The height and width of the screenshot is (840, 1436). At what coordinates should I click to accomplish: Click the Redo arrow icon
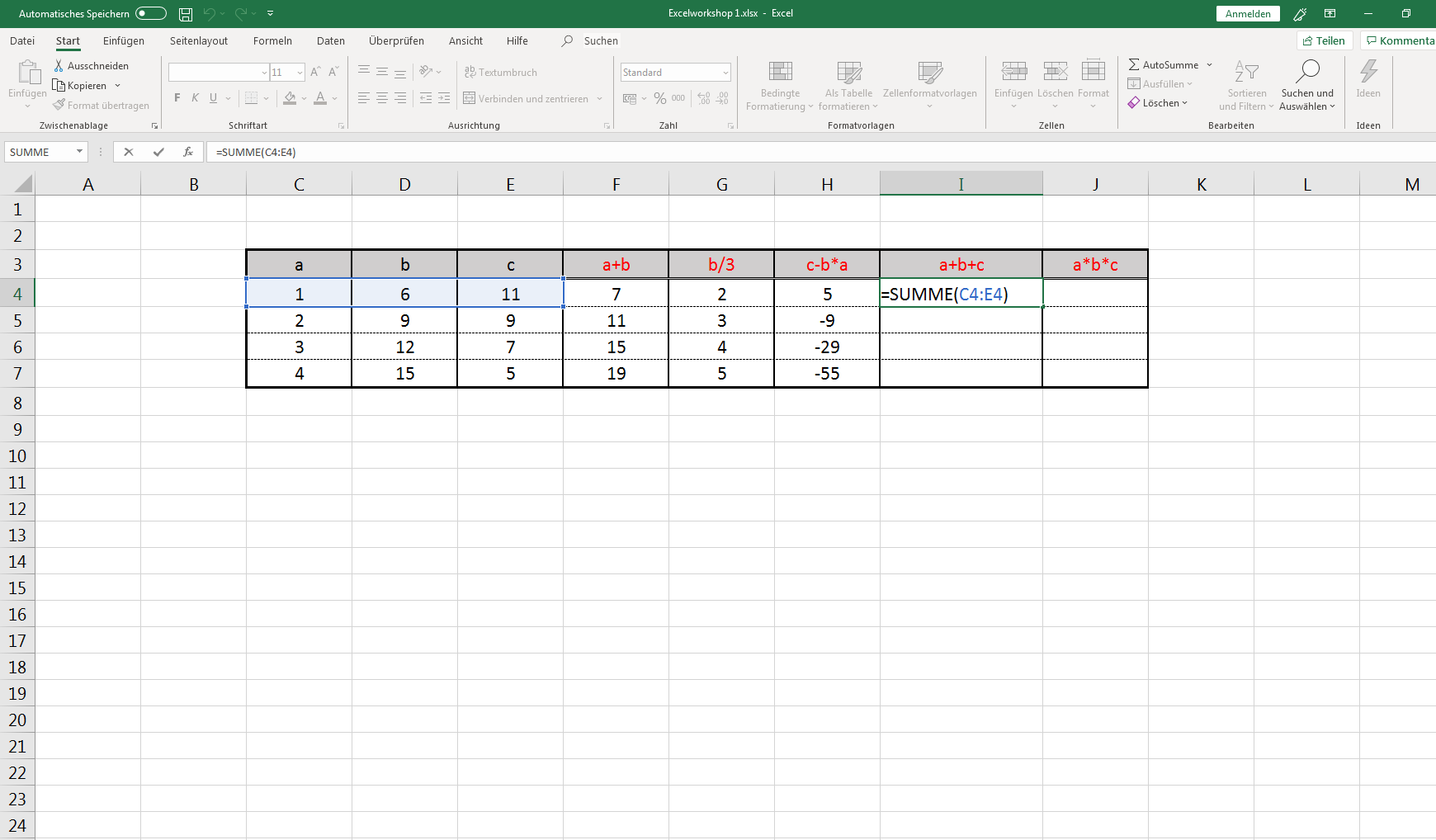[241, 13]
